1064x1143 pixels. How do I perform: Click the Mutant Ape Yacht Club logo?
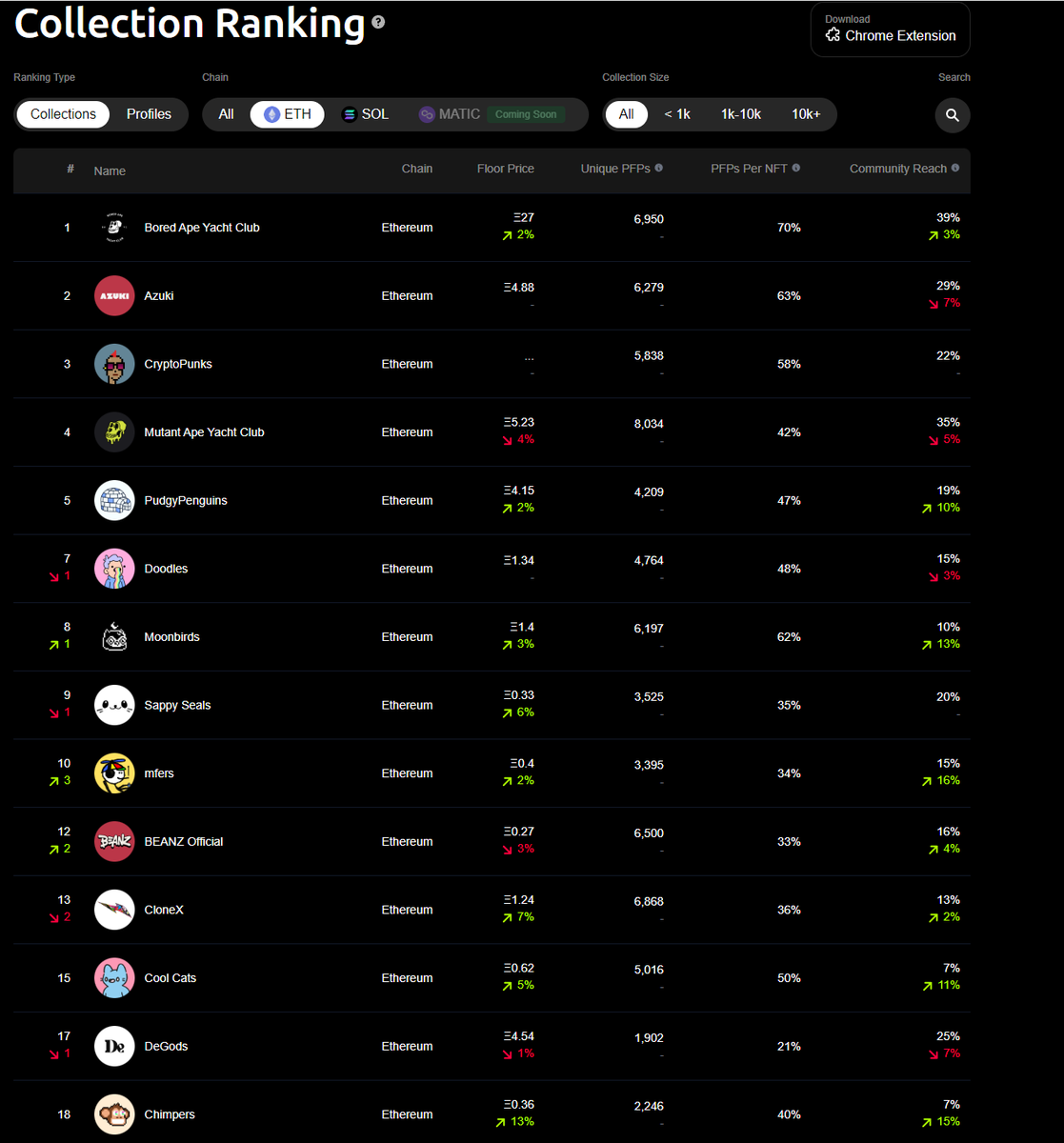[114, 432]
